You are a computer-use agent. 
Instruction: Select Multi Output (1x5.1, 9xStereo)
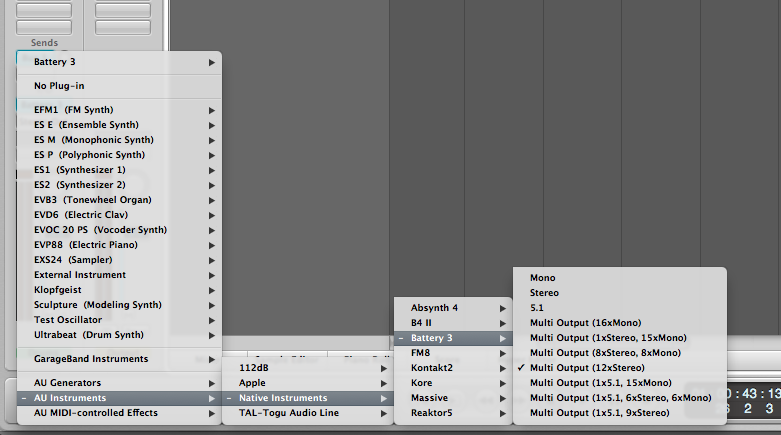[620, 413]
